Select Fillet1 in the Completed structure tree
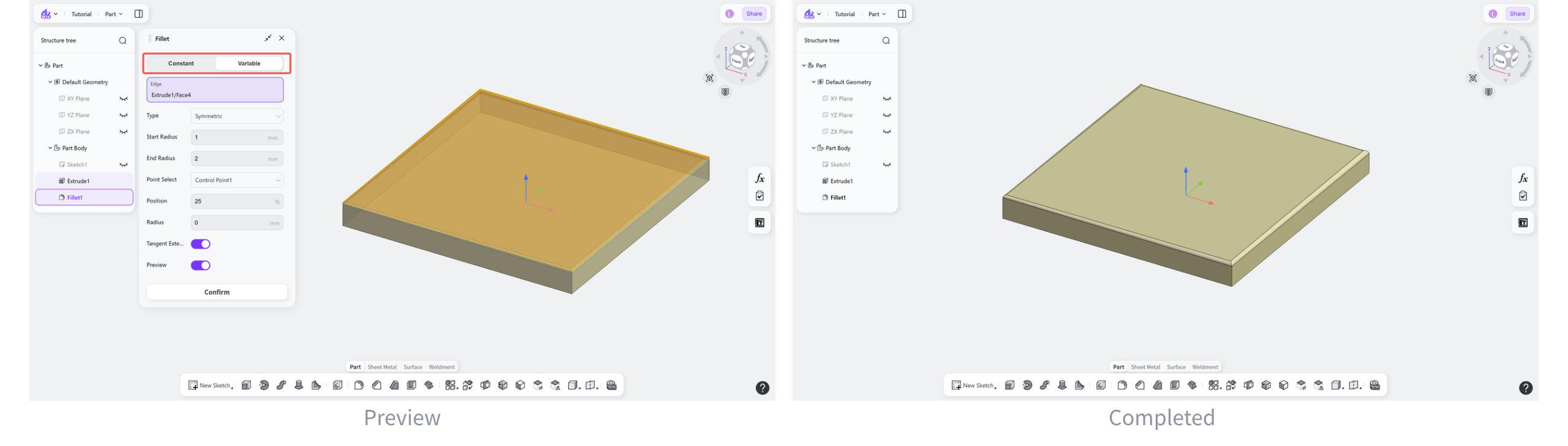Screen dimensions: 1568x446 click(x=838, y=198)
